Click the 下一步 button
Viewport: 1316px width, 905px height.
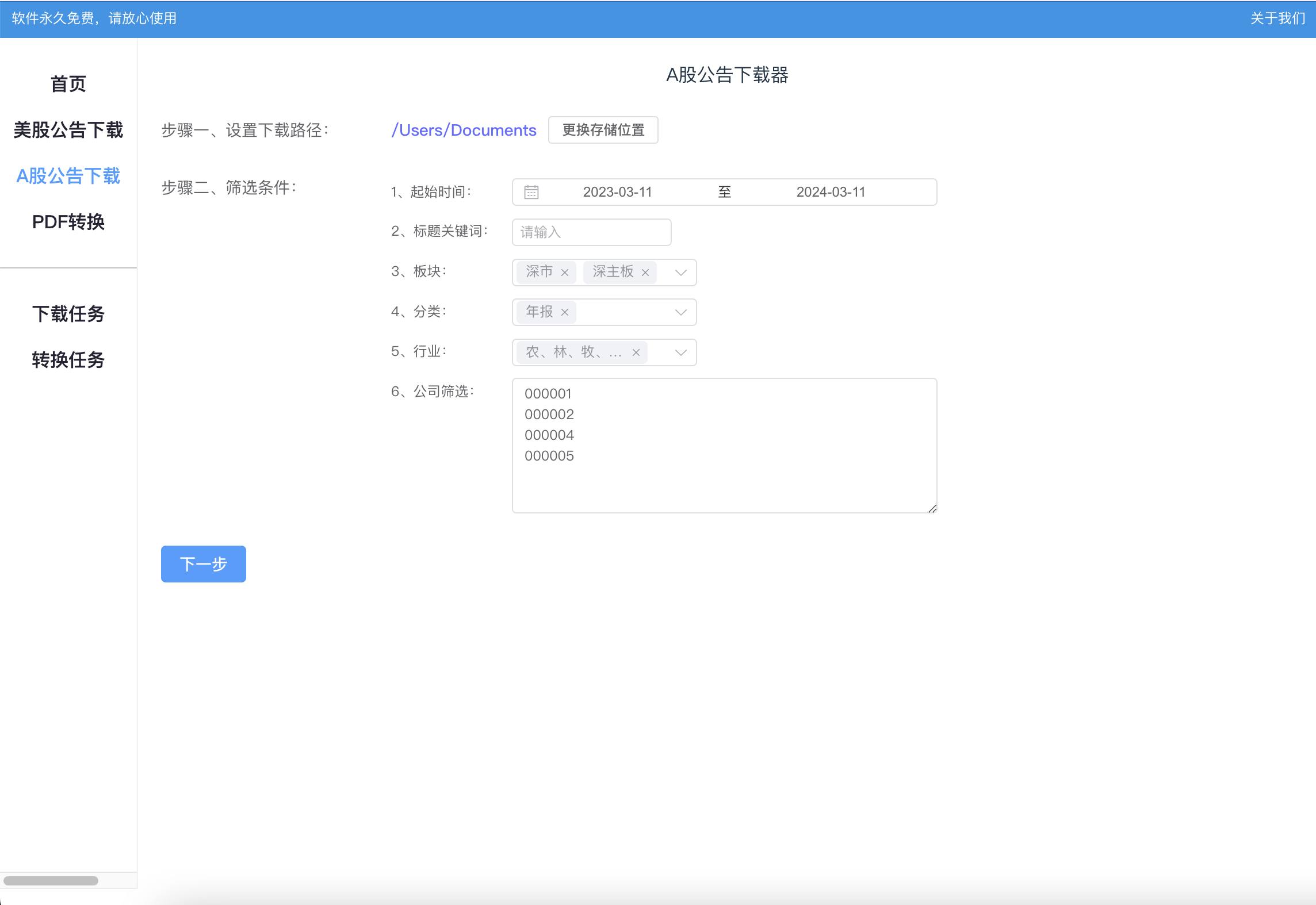coord(203,564)
